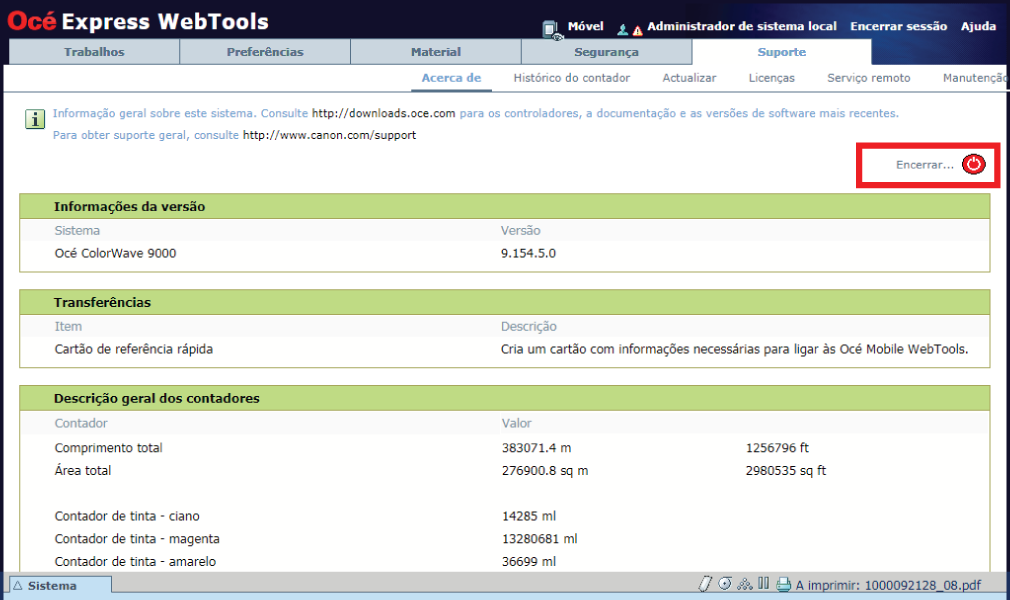This screenshot has height=600, width=1010.
Task: Open the http://www.canon.com/support link
Action: (329, 135)
